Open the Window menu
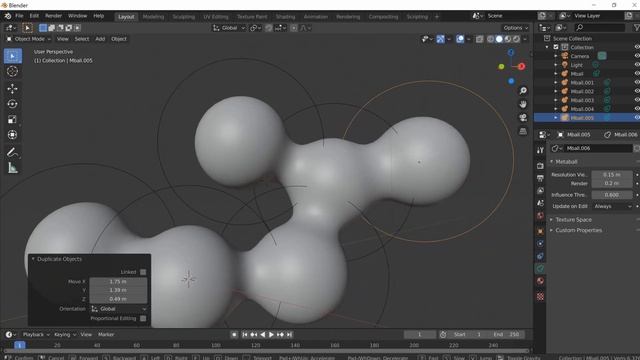The image size is (640, 360). [78, 16]
